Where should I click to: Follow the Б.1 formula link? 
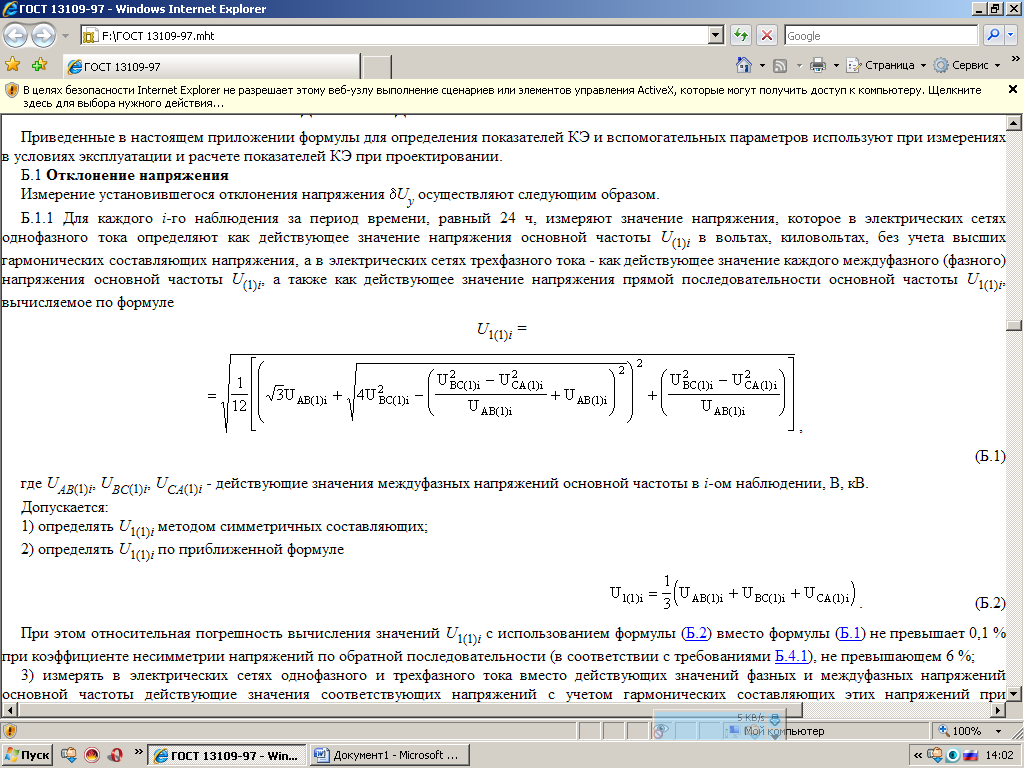click(x=851, y=633)
